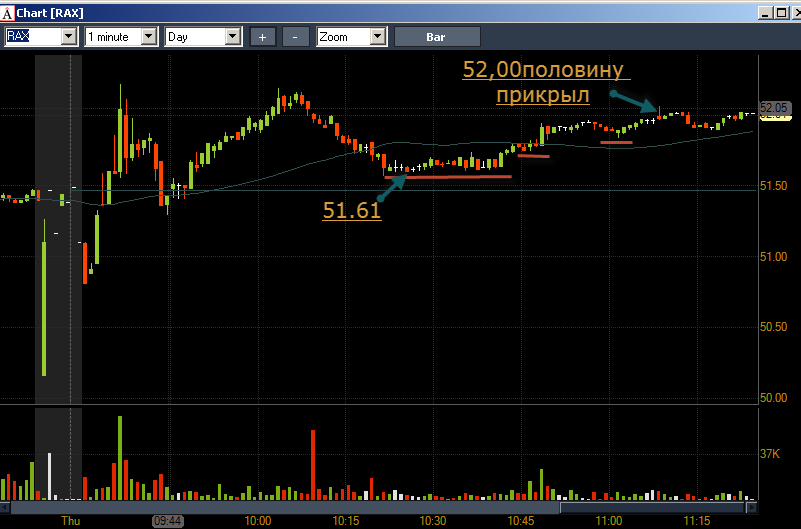Click the 51.50 price axis label

tap(773, 186)
